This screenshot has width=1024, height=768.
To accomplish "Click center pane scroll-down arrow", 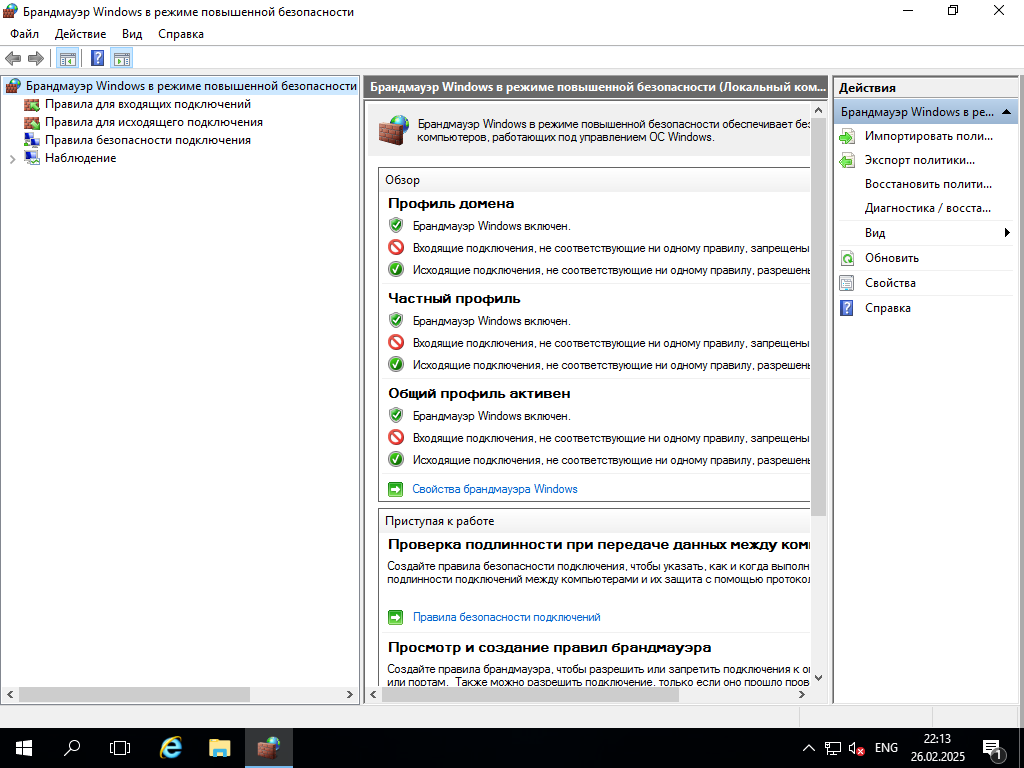I will click(x=818, y=679).
